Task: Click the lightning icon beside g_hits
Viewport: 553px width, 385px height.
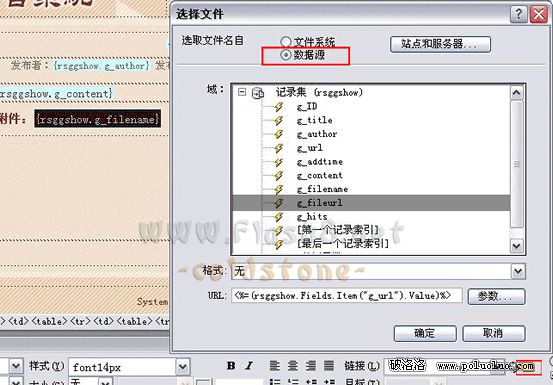Action: click(279, 217)
